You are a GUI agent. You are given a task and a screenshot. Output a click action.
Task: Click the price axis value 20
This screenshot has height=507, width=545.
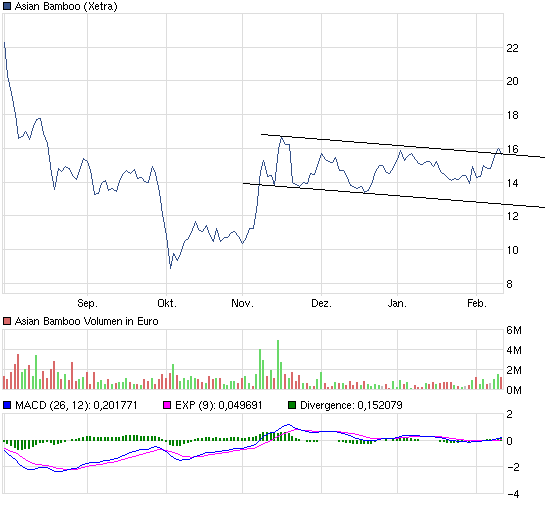pyautogui.click(x=512, y=81)
